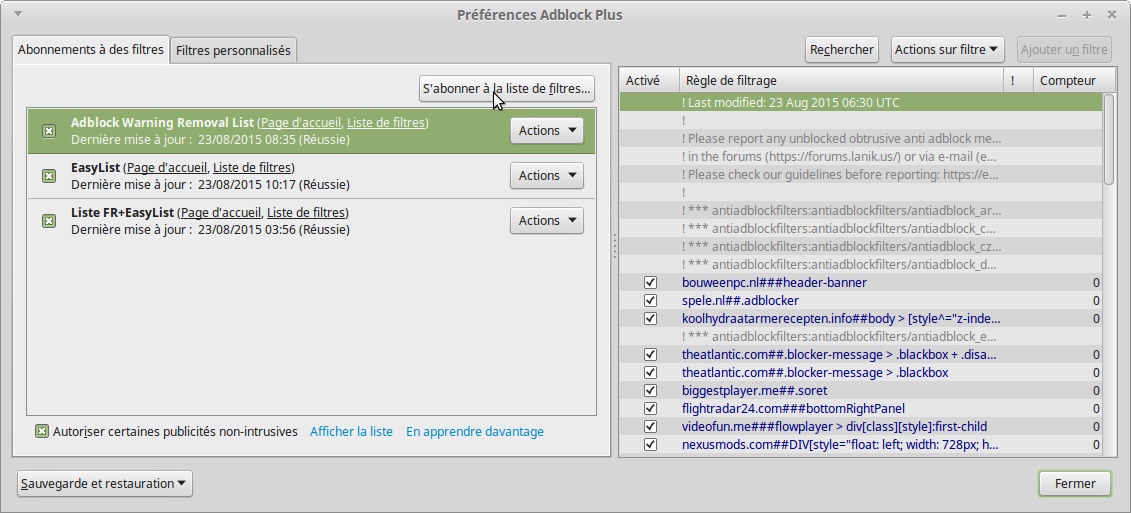
Task: Open Actions dropdown for EasyList
Action: click(x=547, y=175)
